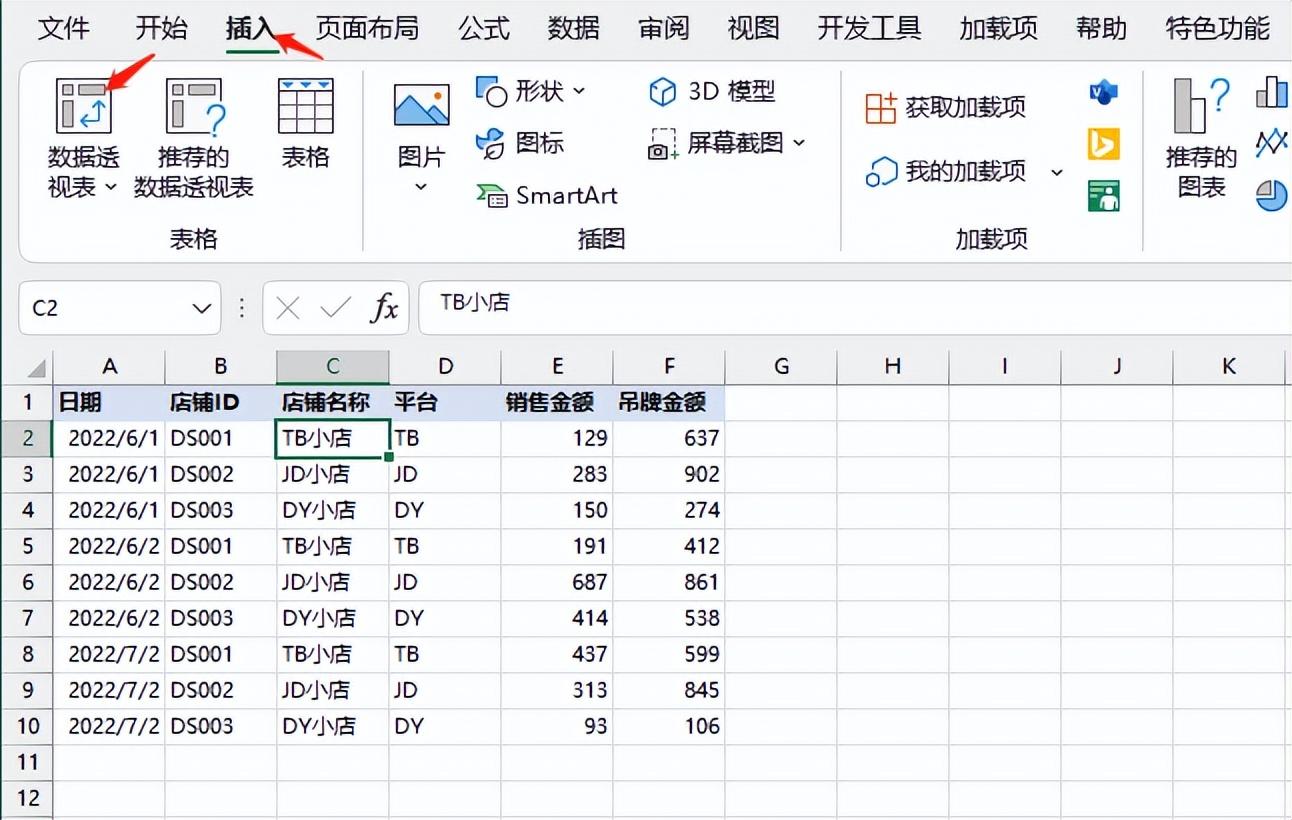Open Recommended Charts

click(1201, 108)
